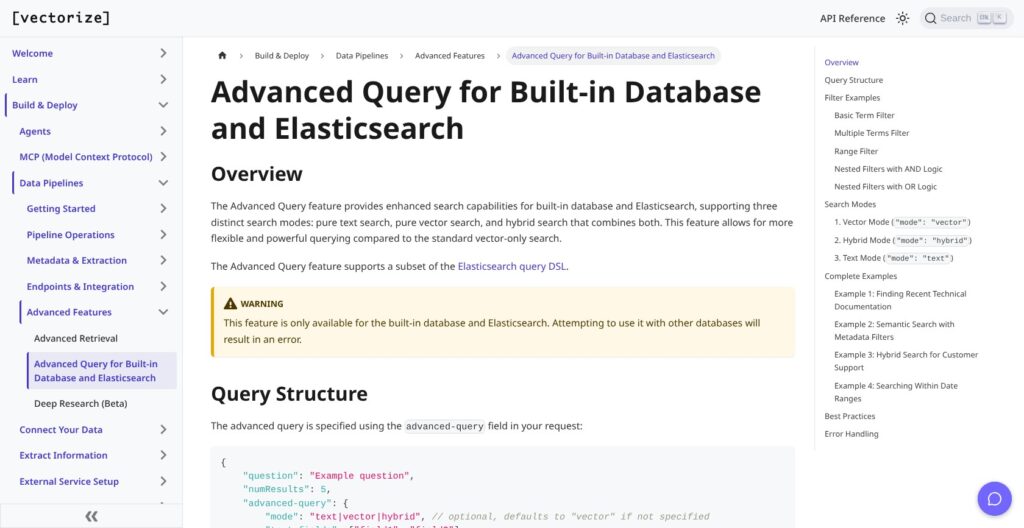Open Getting Started in sidebar
The width and height of the screenshot is (1024, 528).
[x=61, y=208]
